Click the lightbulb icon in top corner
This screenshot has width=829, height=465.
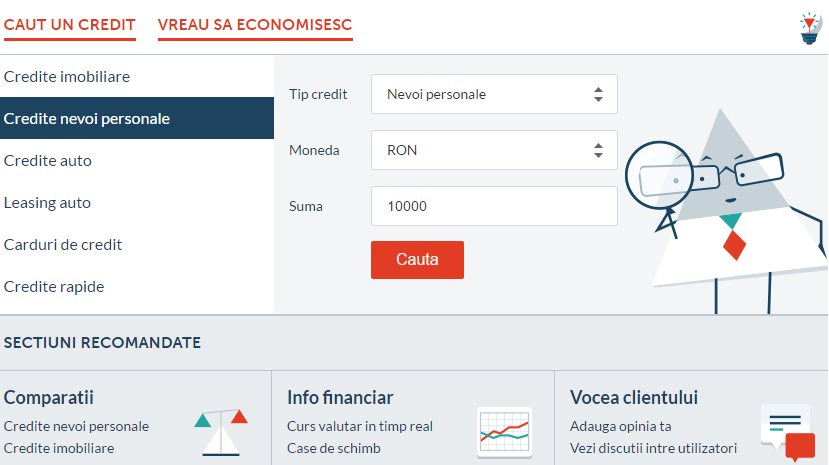click(810, 29)
